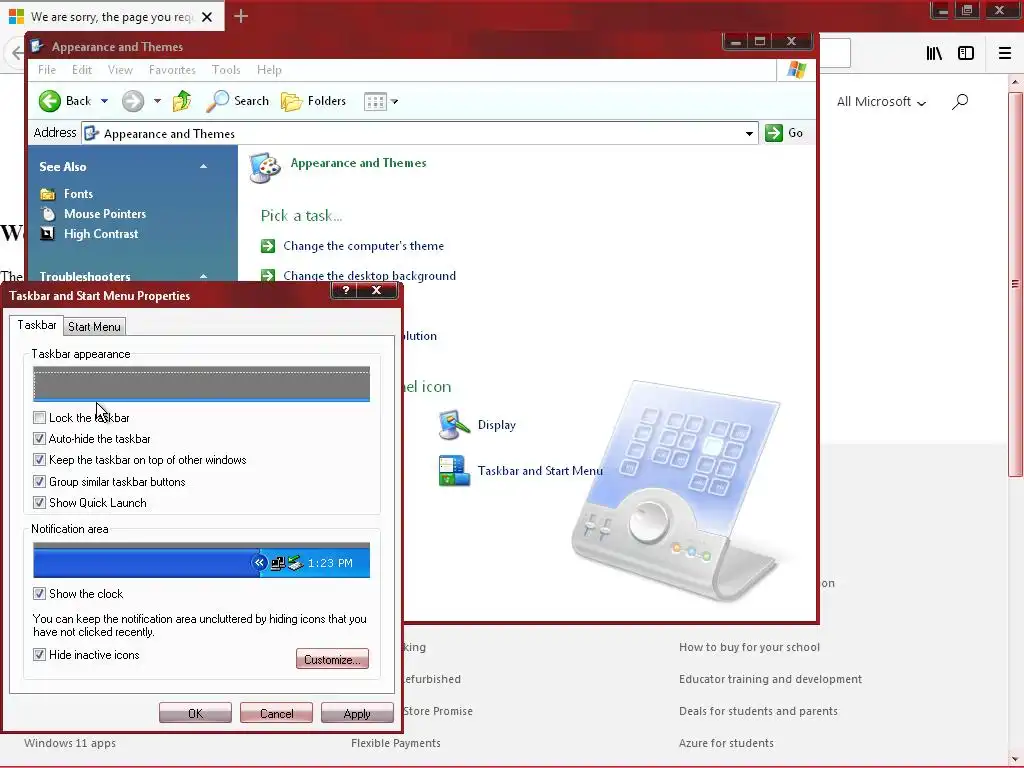Switch to the Start Menu tab
This screenshot has height=768, width=1024.
pos(94,327)
